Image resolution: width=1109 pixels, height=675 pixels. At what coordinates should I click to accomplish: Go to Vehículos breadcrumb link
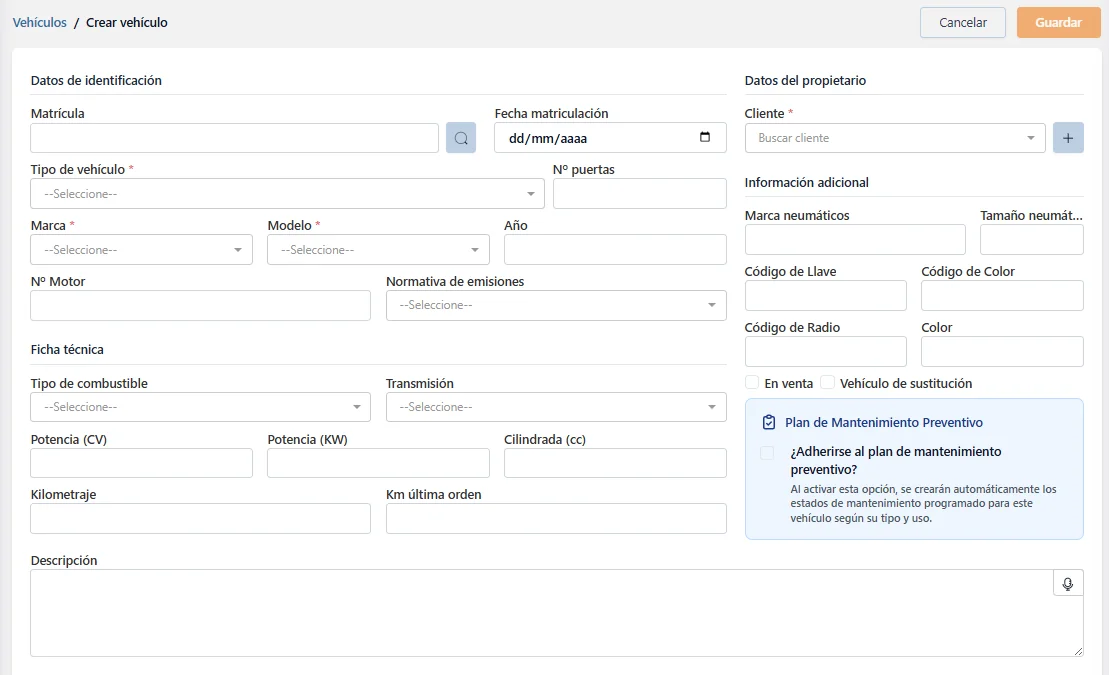pos(40,22)
